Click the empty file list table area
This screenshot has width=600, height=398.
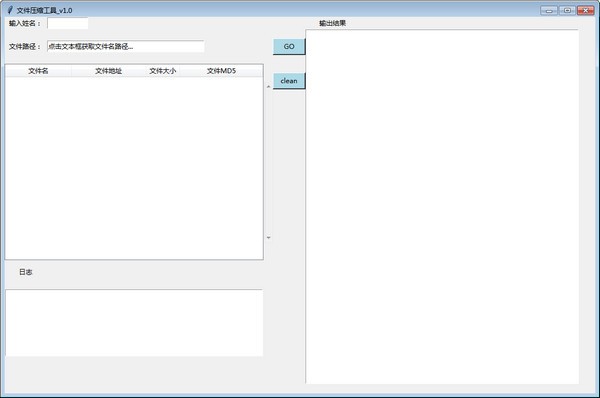click(x=134, y=168)
